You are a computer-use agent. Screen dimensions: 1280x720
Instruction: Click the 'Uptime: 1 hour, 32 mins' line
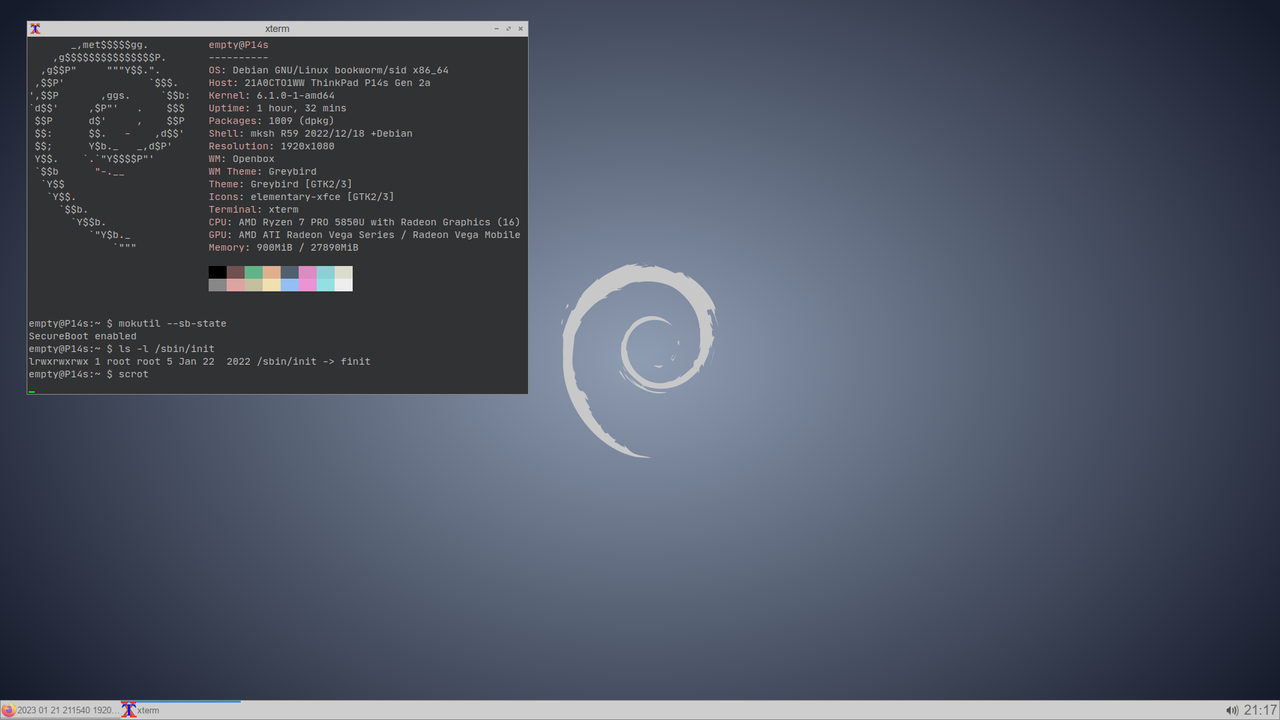(x=277, y=108)
